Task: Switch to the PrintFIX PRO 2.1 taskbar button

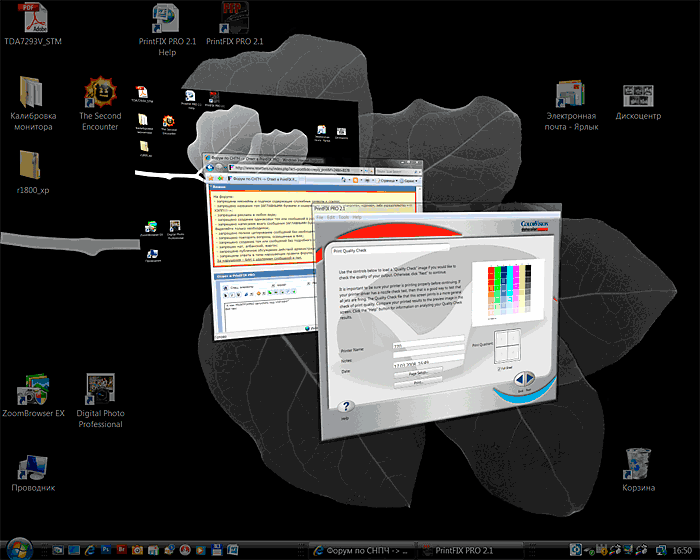Action: point(470,550)
